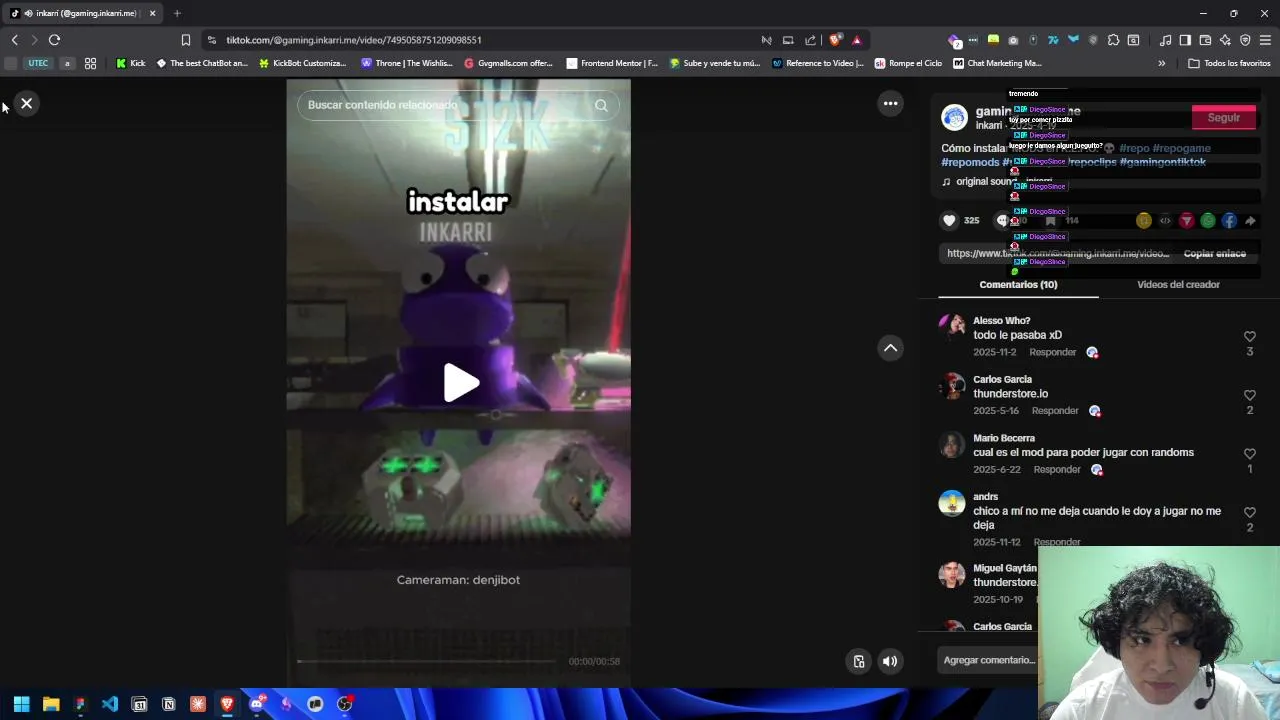Launch Visual Studio Code from the taskbar
Image resolution: width=1280 pixels, height=720 pixels.
click(x=110, y=704)
